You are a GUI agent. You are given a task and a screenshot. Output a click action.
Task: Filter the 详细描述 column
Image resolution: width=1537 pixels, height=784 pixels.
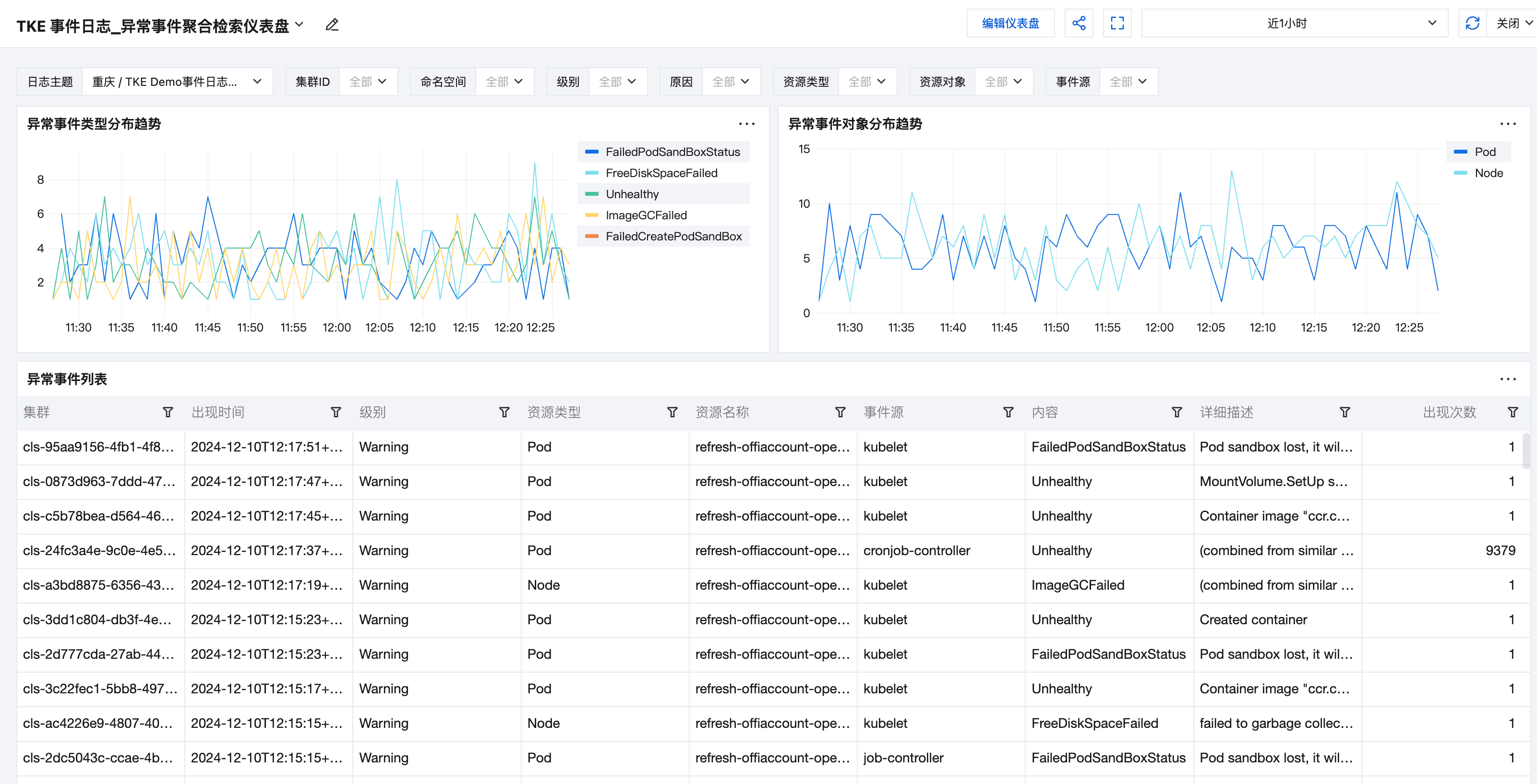tap(1345, 412)
